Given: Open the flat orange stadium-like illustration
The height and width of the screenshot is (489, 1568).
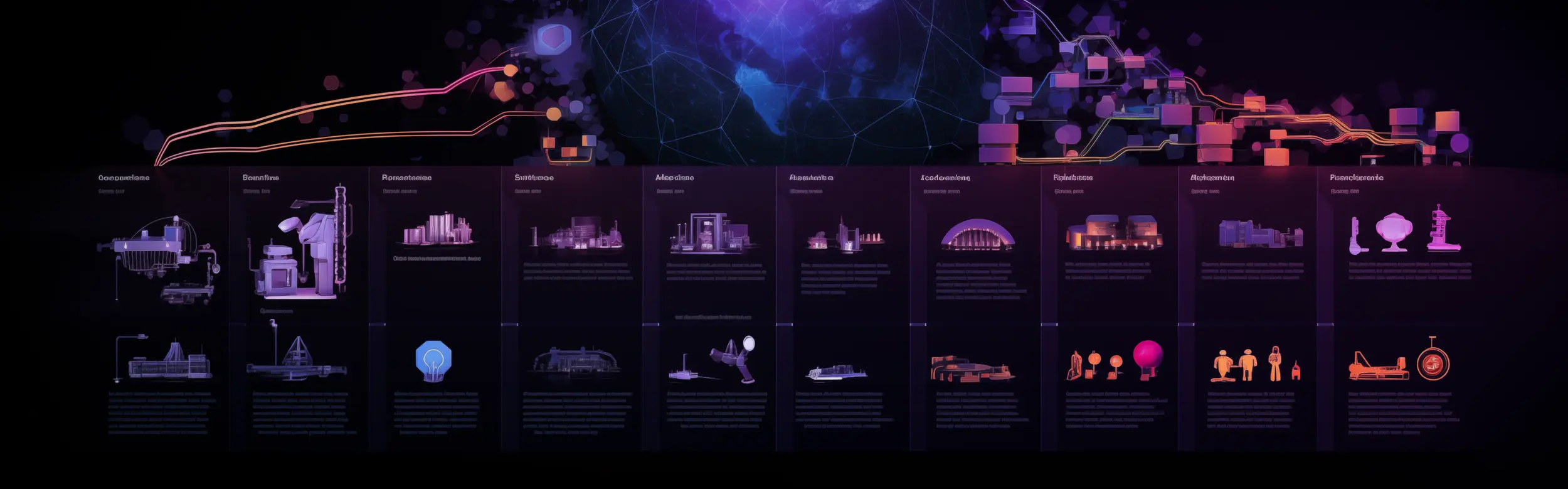Looking at the screenshot, I should click(972, 368).
